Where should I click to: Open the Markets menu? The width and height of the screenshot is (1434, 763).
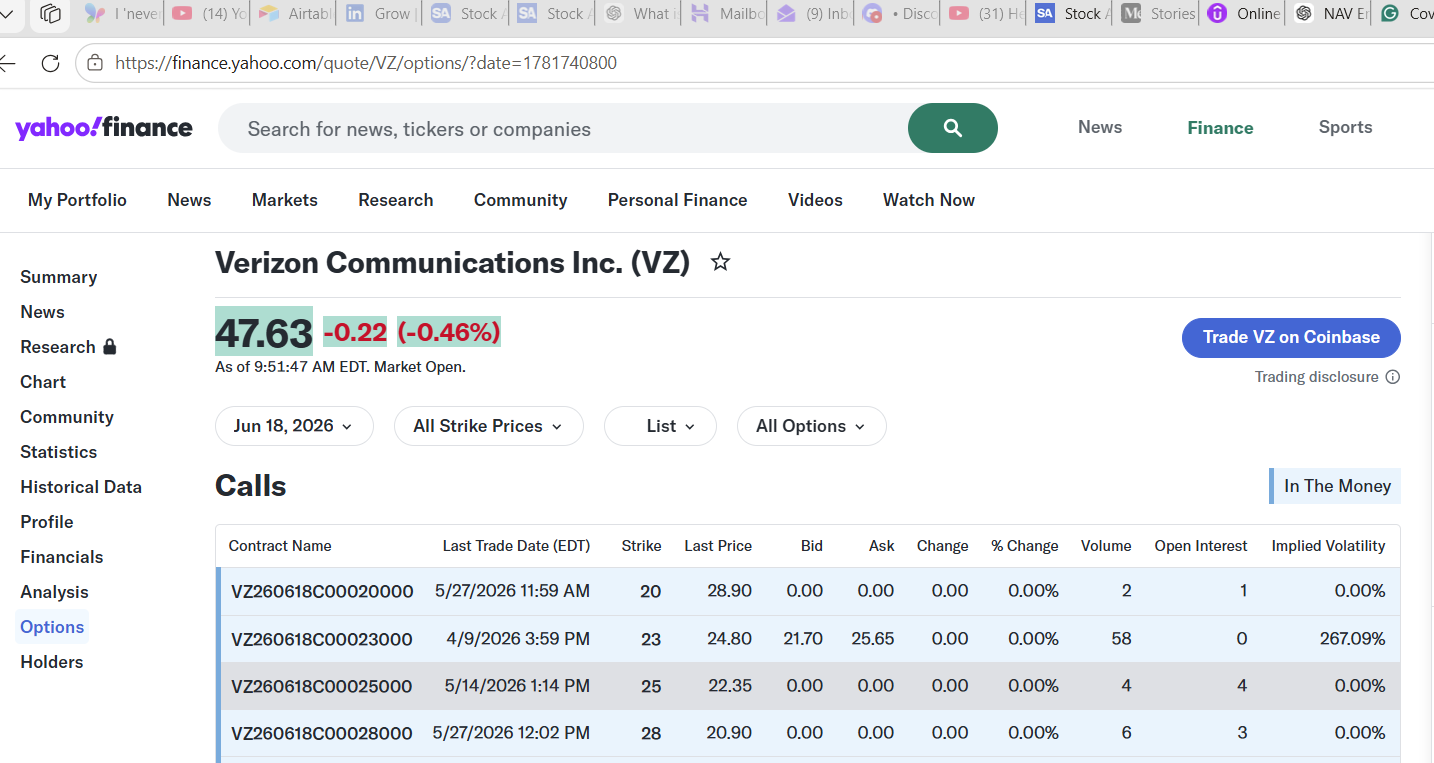285,200
